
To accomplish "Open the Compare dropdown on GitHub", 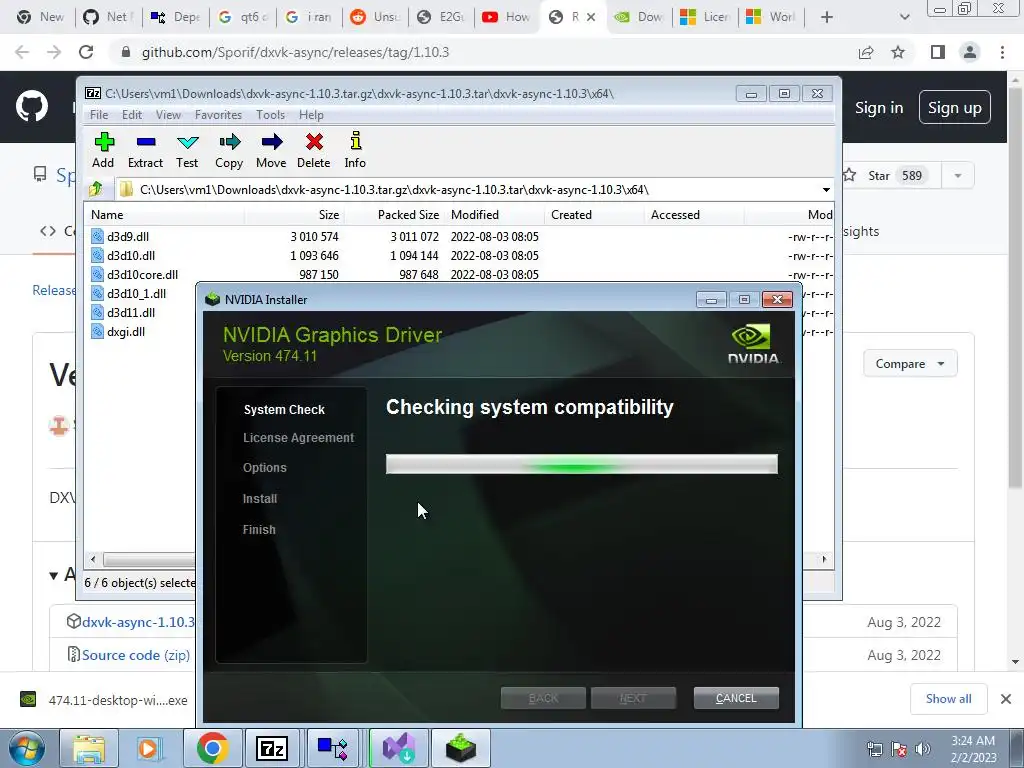I will click(x=910, y=364).
